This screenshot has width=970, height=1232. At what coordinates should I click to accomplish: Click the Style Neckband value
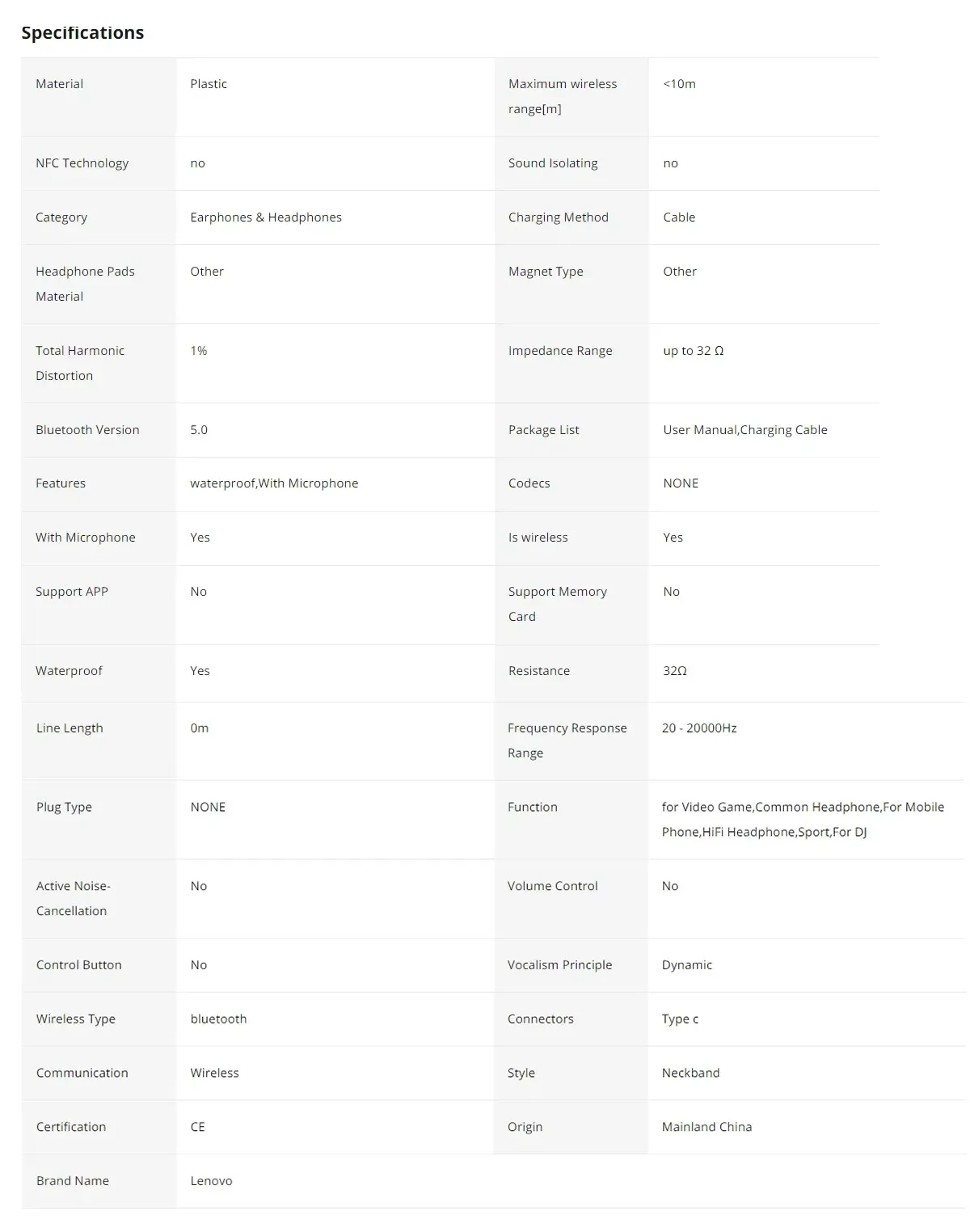pyautogui.click(x=690, y=1074)
